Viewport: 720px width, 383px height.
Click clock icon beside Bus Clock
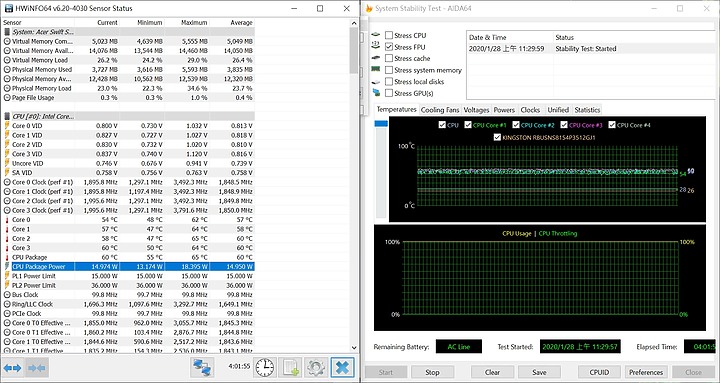[x=7, y=295]
